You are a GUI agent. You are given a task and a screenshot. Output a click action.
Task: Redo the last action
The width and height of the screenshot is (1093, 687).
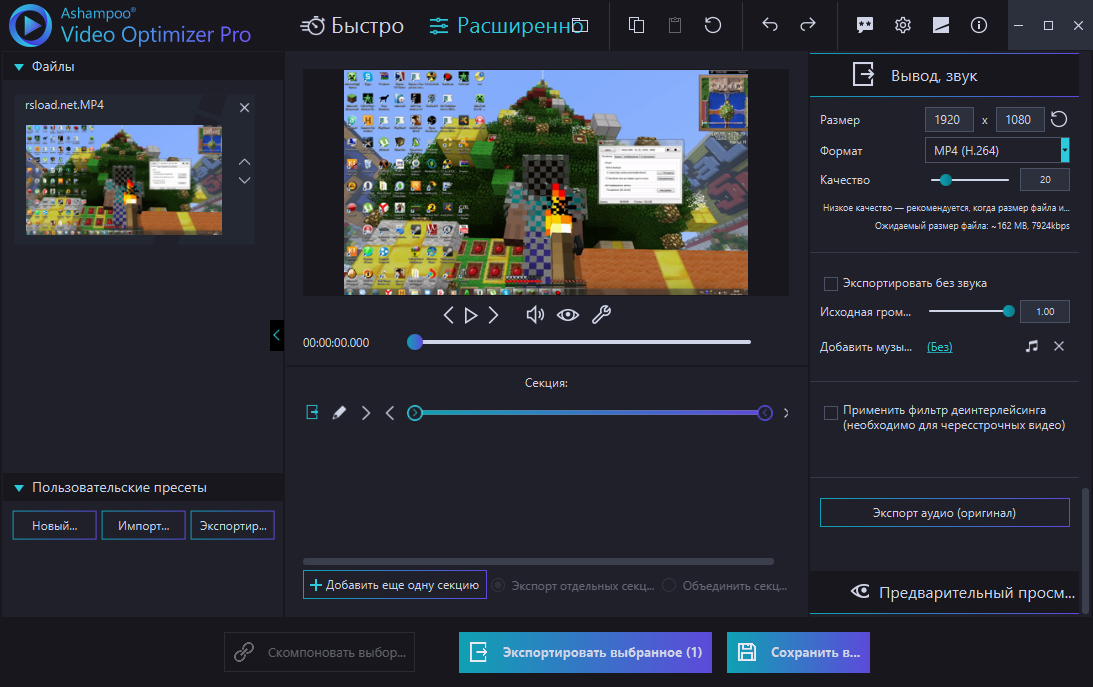pyautogui.click(x=807, y=25)
